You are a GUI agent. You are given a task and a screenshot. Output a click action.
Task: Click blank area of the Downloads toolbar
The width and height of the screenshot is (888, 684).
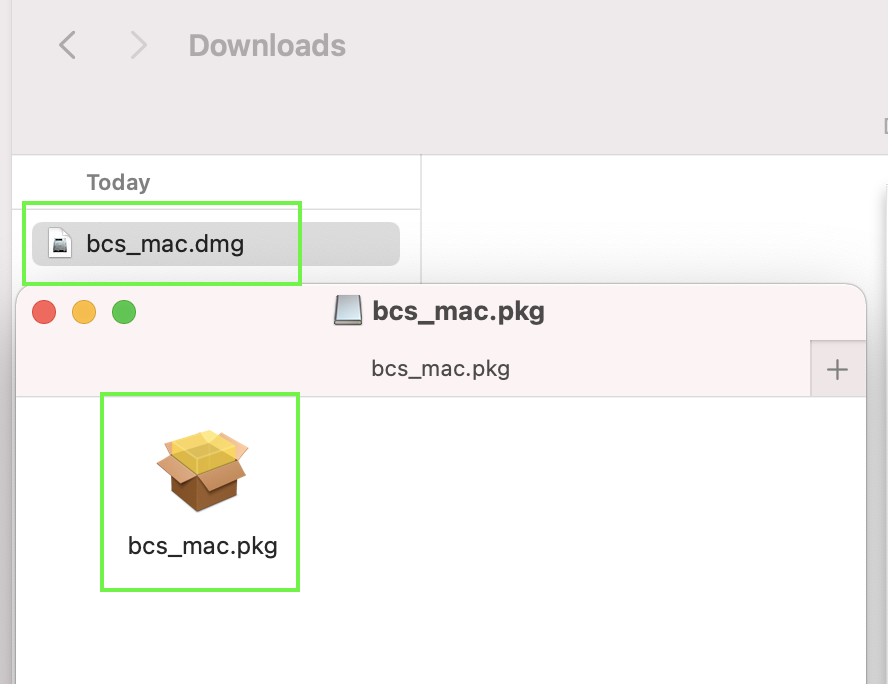coord(600,60)
